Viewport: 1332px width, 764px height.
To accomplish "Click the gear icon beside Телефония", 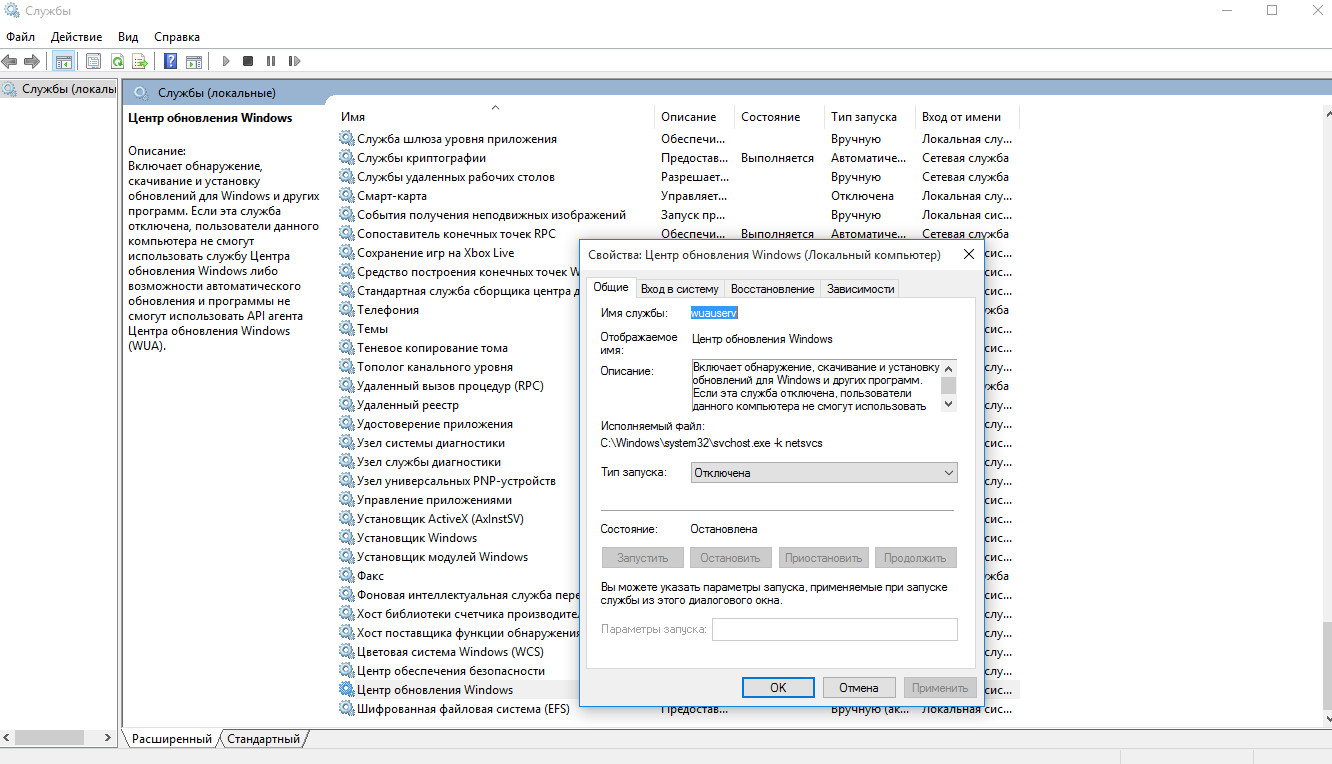I will [x=347, y=310].
